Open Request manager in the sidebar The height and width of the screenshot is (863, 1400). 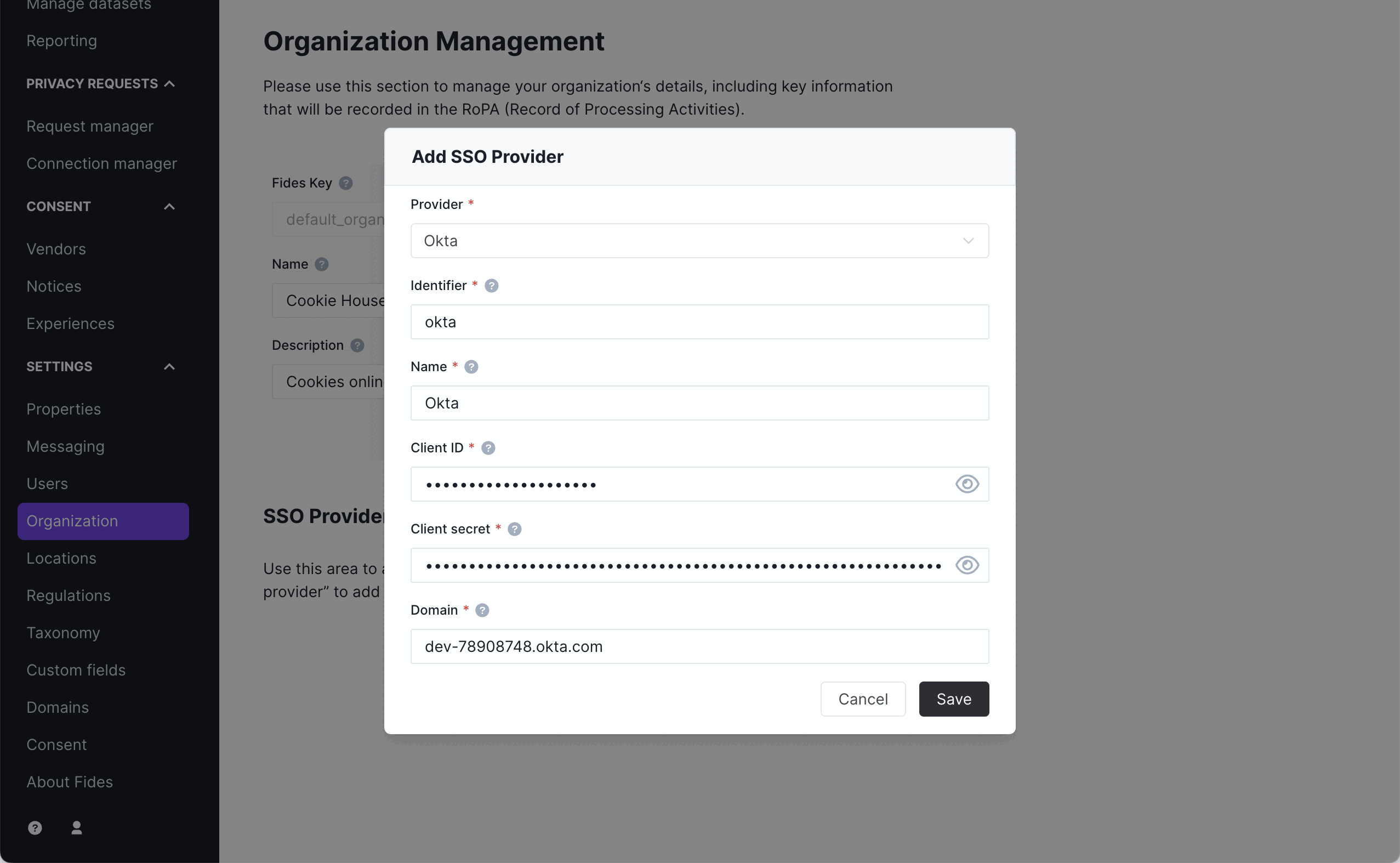coord(89,126)
